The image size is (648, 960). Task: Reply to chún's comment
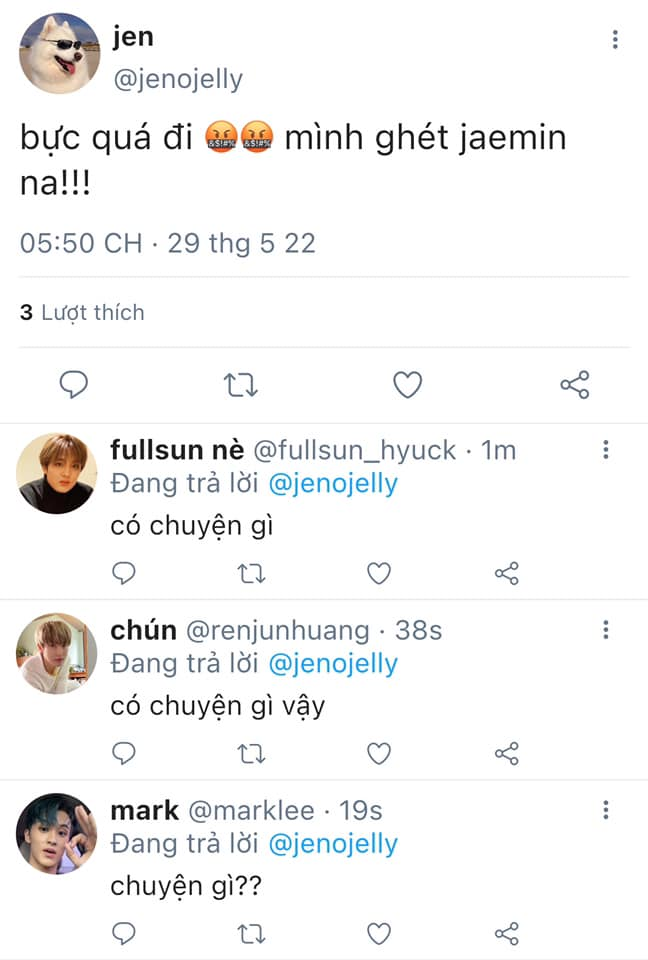pos(123,753)
